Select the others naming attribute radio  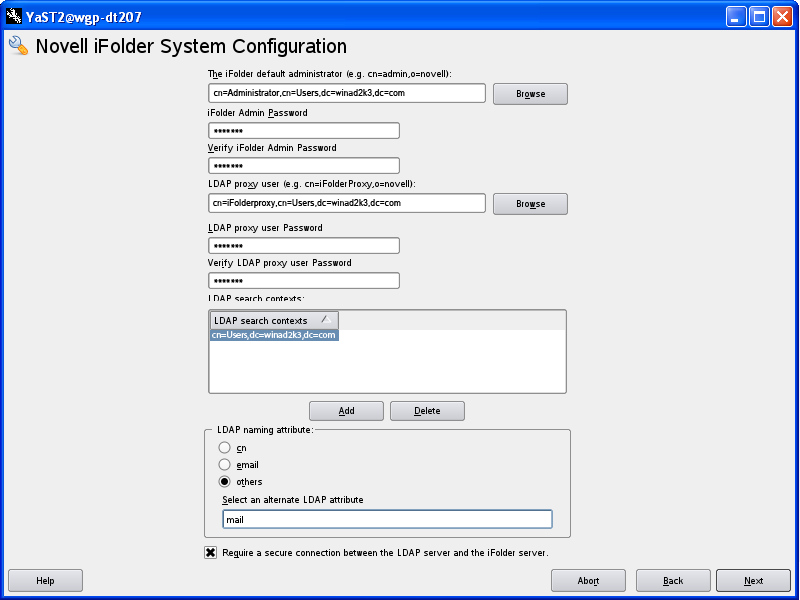[x=224, y=481]
